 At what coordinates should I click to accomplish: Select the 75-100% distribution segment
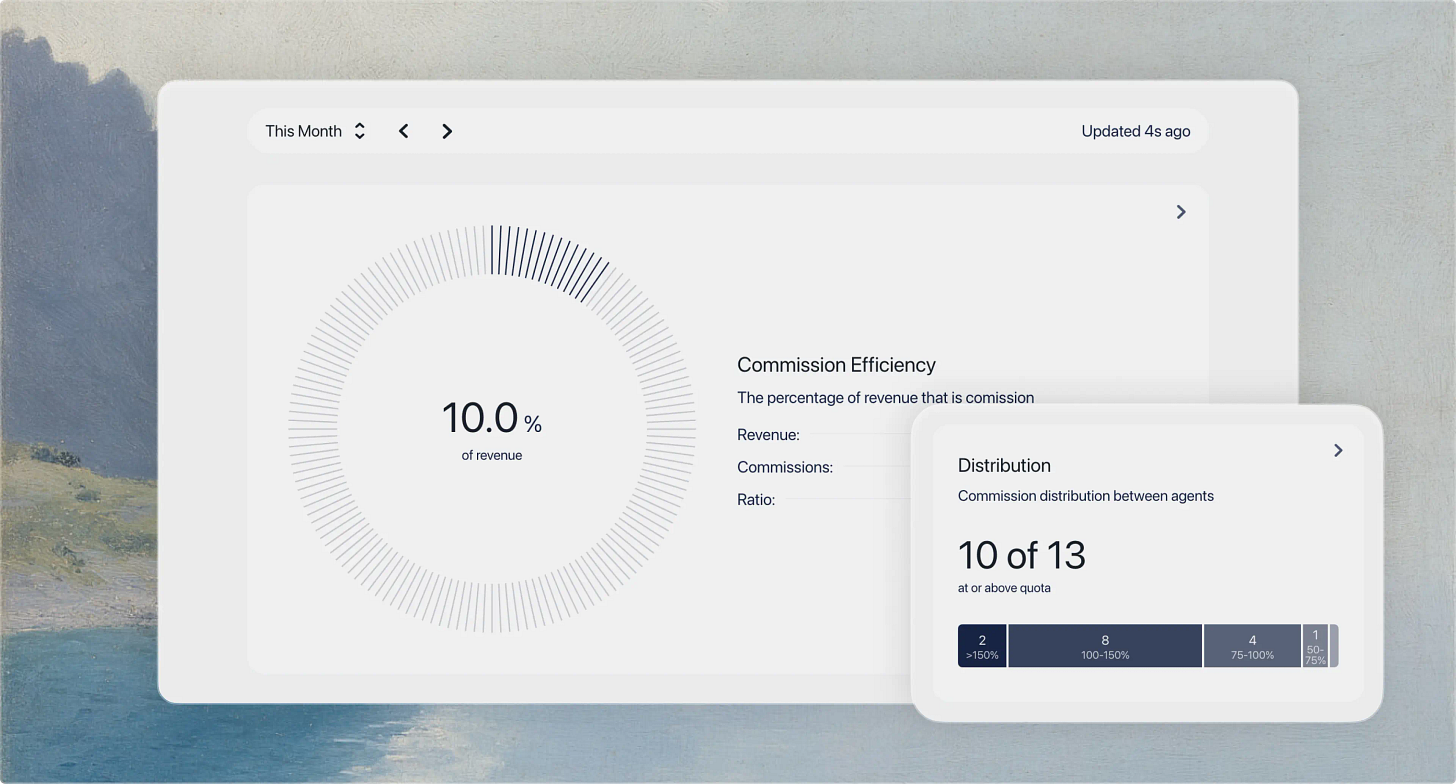click(x=1252, y=646)
